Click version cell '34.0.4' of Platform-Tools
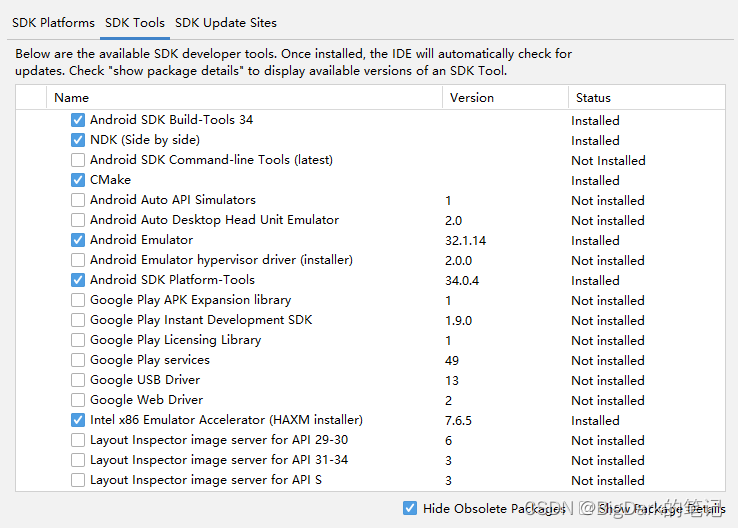Image resolution: width=738 pixels, height=528 pixels. pos(462,280)
